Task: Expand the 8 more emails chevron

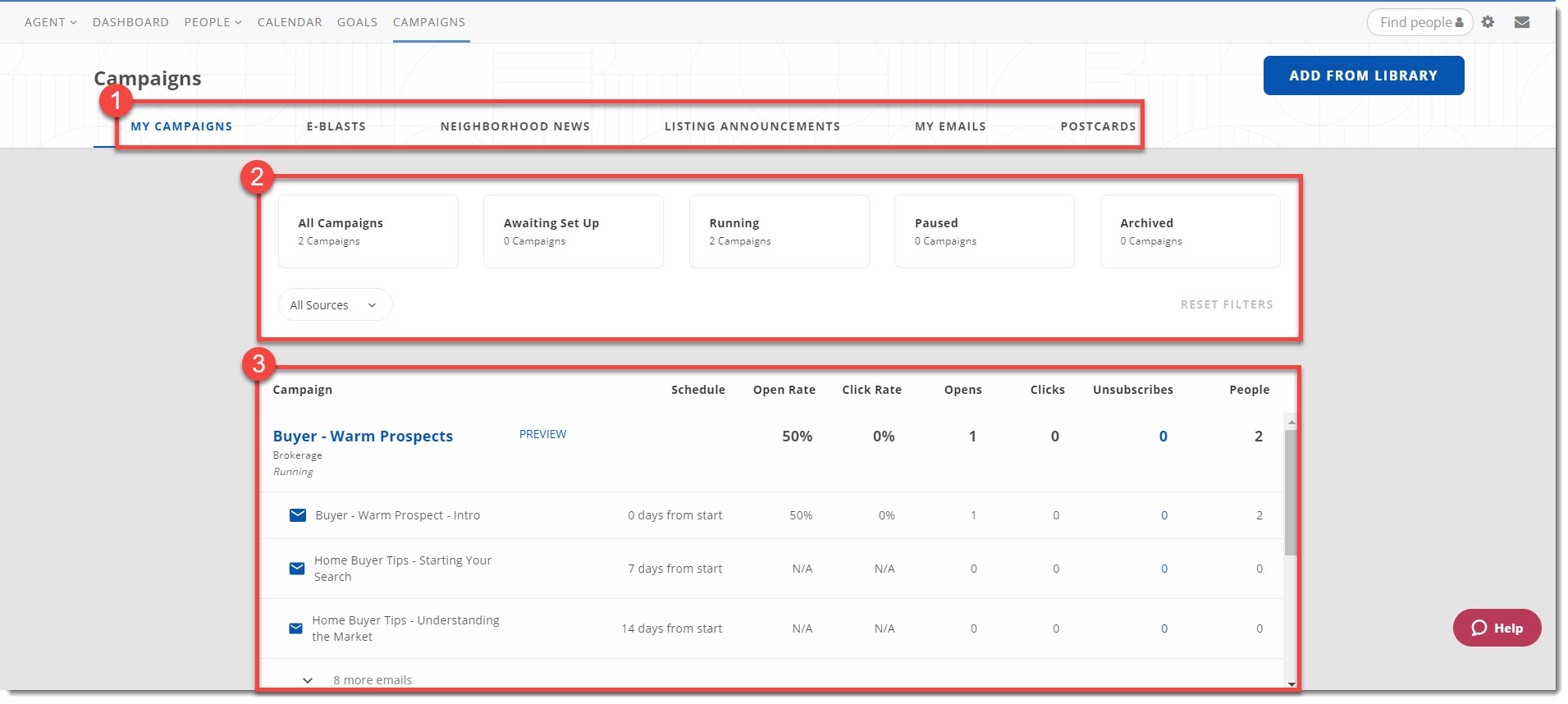Action: pyautogui.click(x=308, y=680)
